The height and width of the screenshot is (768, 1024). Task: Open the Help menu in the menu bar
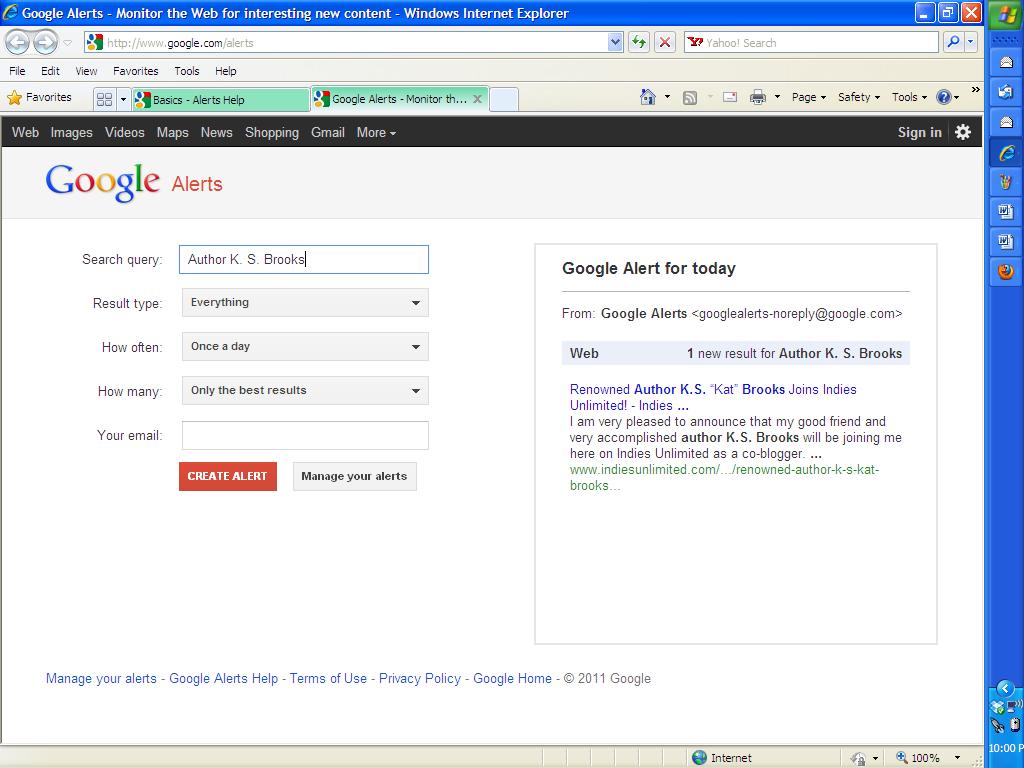click(226, 71)
